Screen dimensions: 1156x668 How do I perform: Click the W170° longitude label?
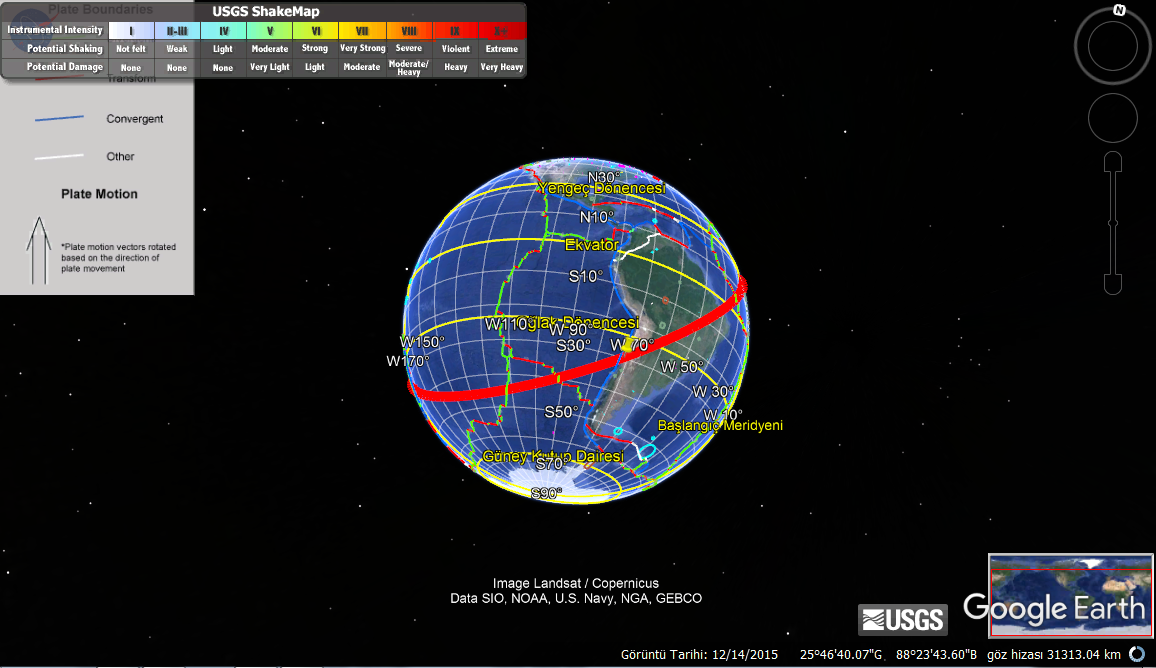[408, 361]
